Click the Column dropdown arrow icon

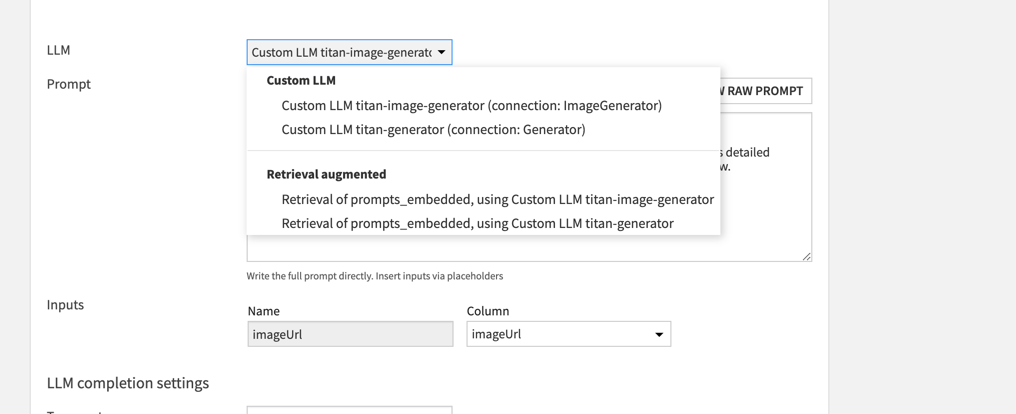659,334
